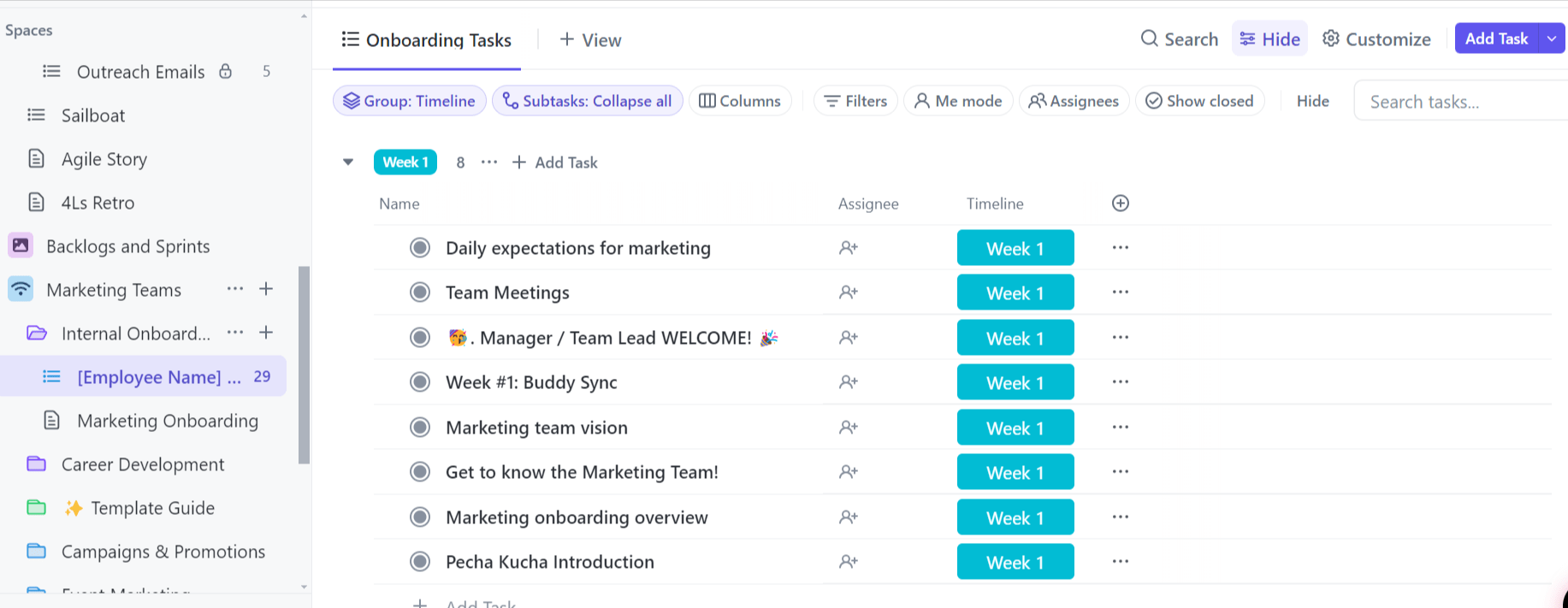
Task: Add a new view with + View
Action: pyautogui.click(x=590, y=39)
